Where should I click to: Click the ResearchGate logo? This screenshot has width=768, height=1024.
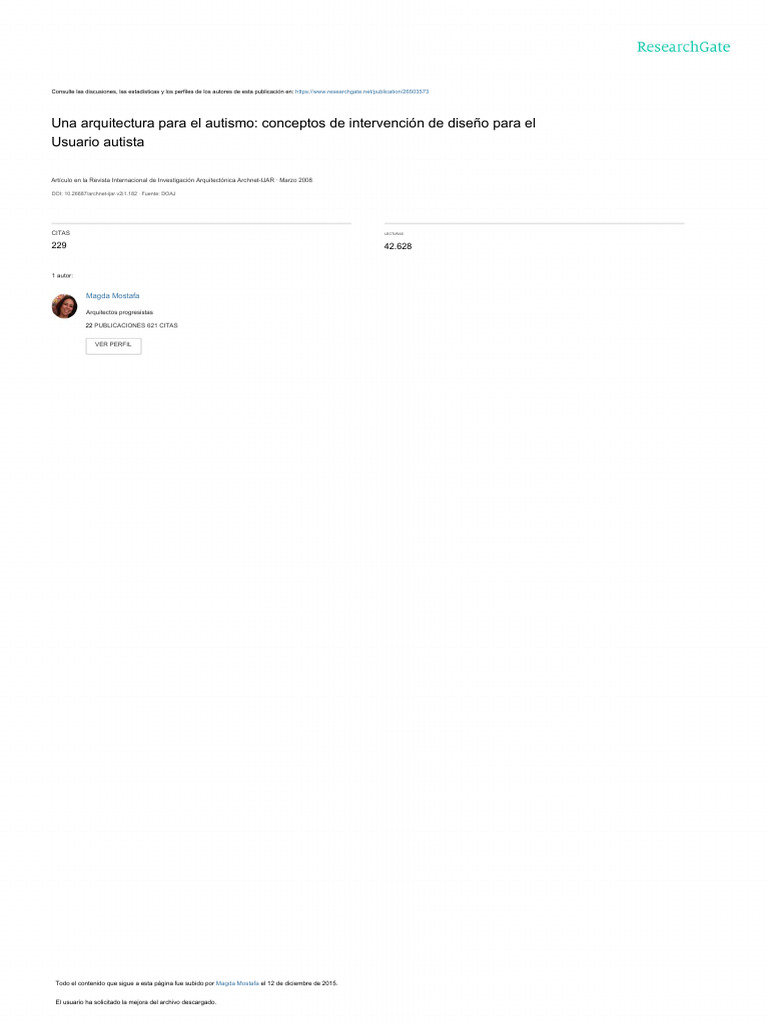point(683,47)
